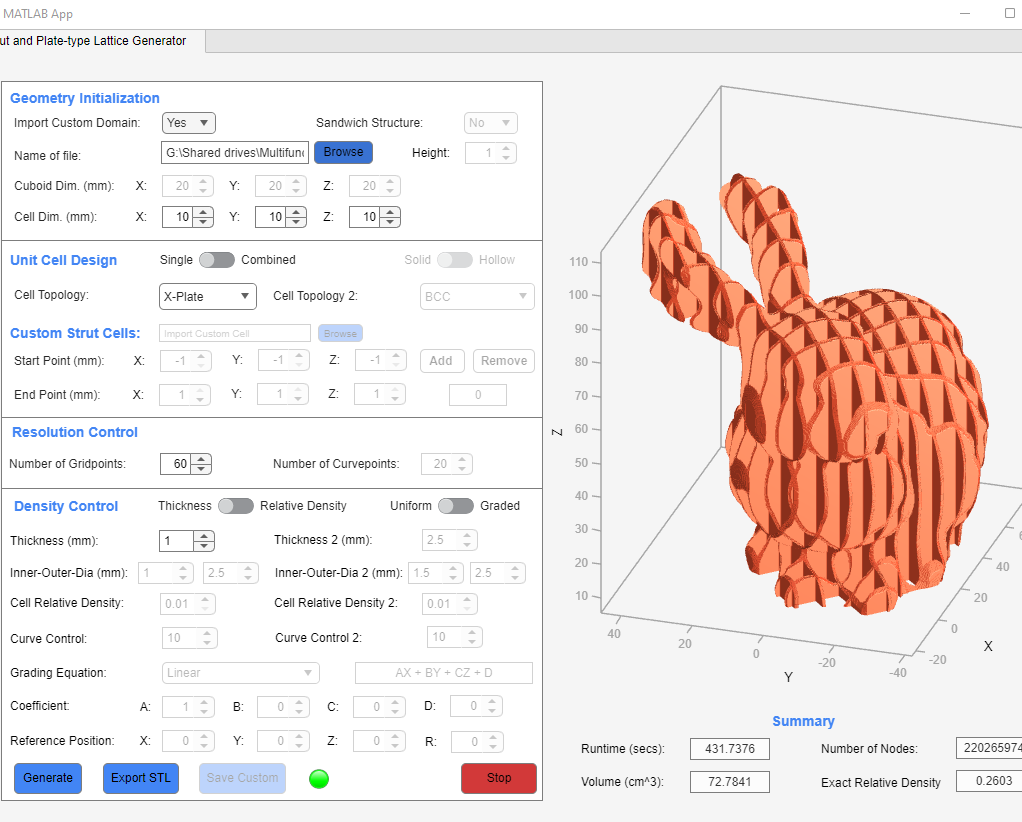Click the Reference Position X field
The height and width of the screenshot is (822, 1022).
pyautogui.click(x=189, y=741)
